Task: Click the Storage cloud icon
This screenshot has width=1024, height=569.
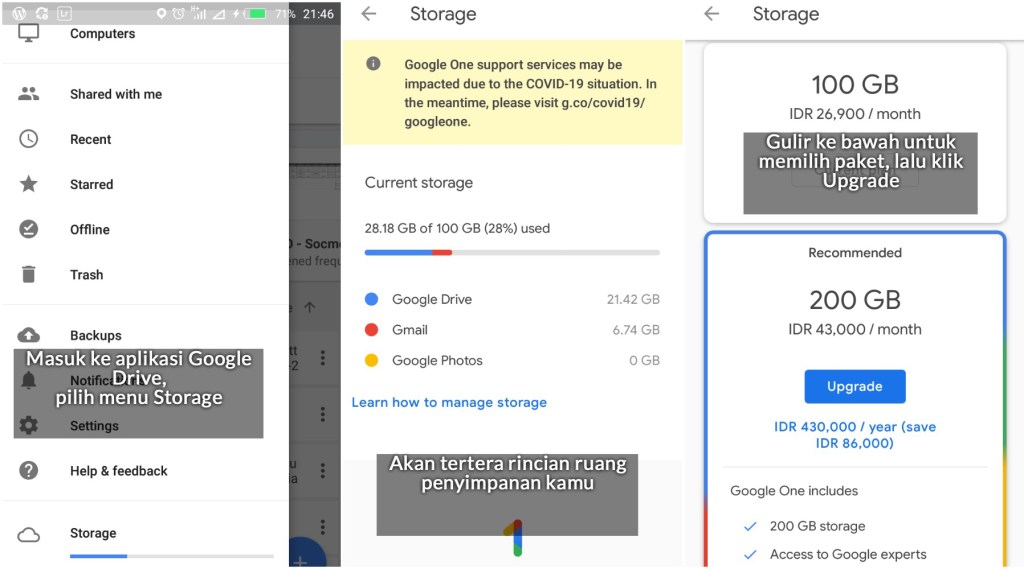Action: [29, 534]
